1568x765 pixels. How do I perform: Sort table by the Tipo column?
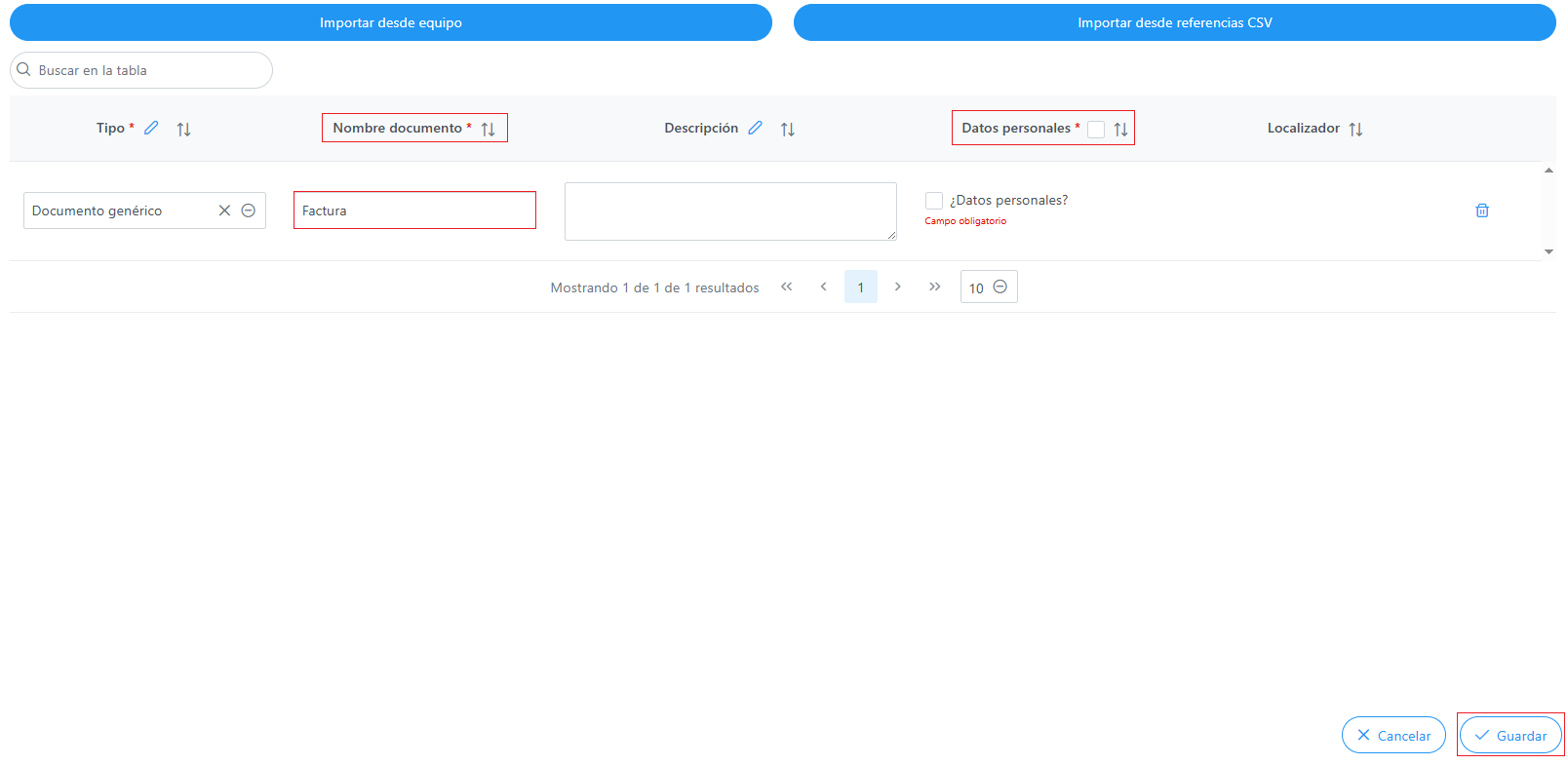click(x=183, y=129)
